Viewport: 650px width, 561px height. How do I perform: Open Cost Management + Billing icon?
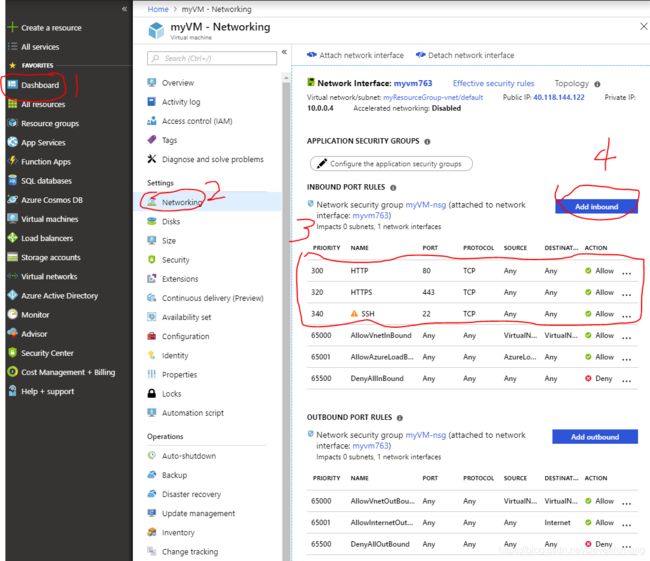[x=12, y=372]
